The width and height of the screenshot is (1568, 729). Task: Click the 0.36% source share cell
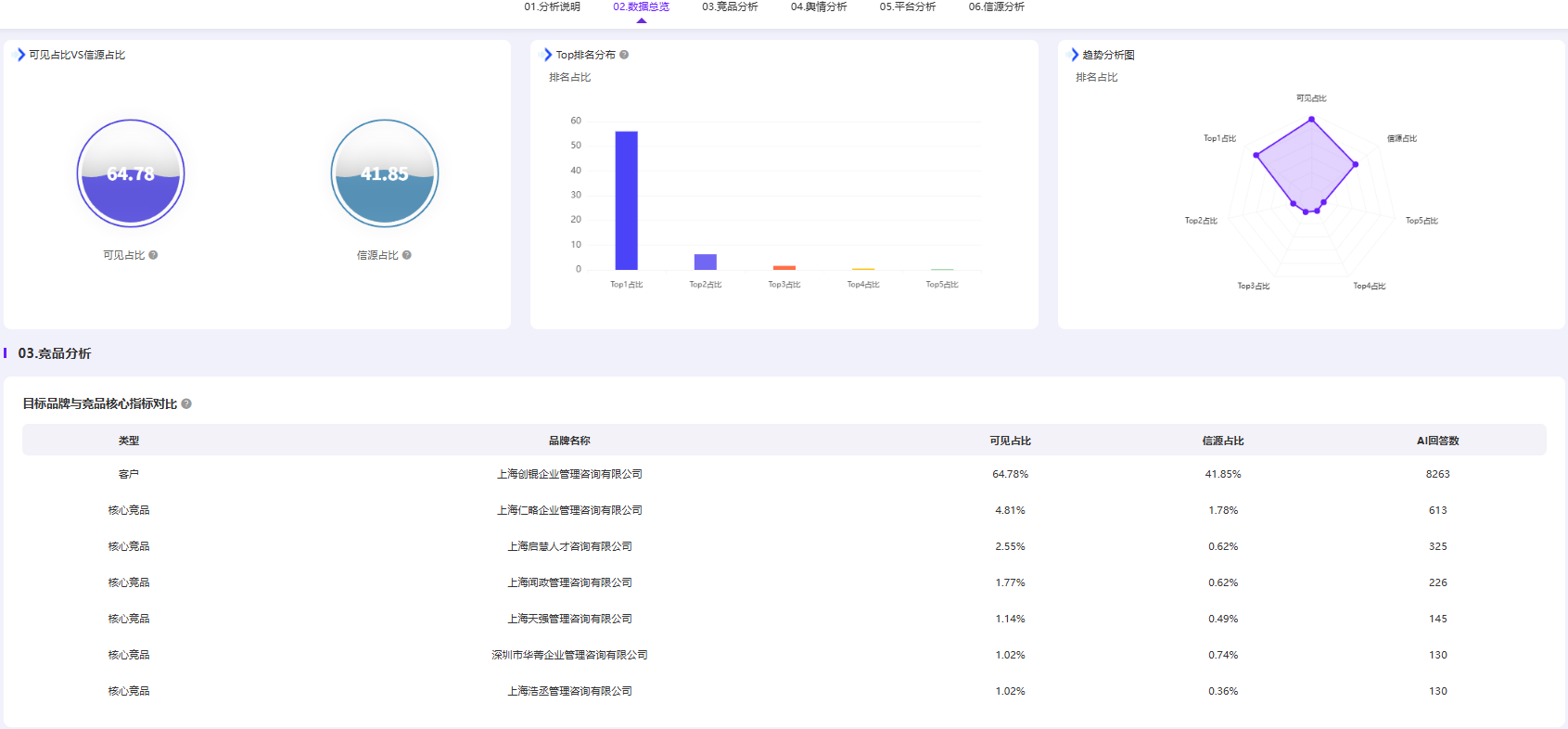tap(1223, 691)
